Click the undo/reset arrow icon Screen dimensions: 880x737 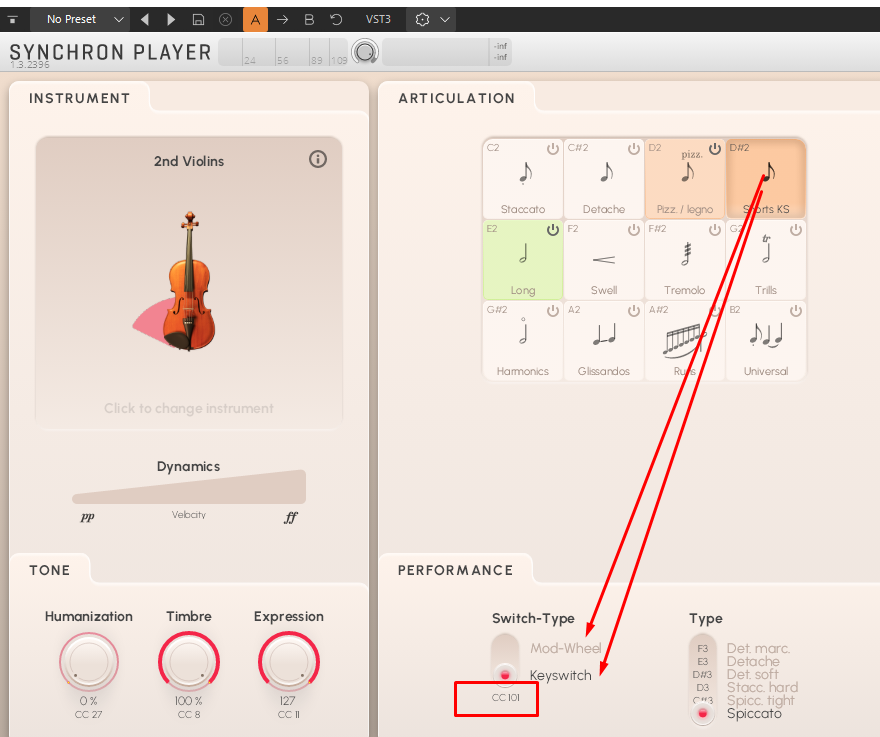[336, 20]
